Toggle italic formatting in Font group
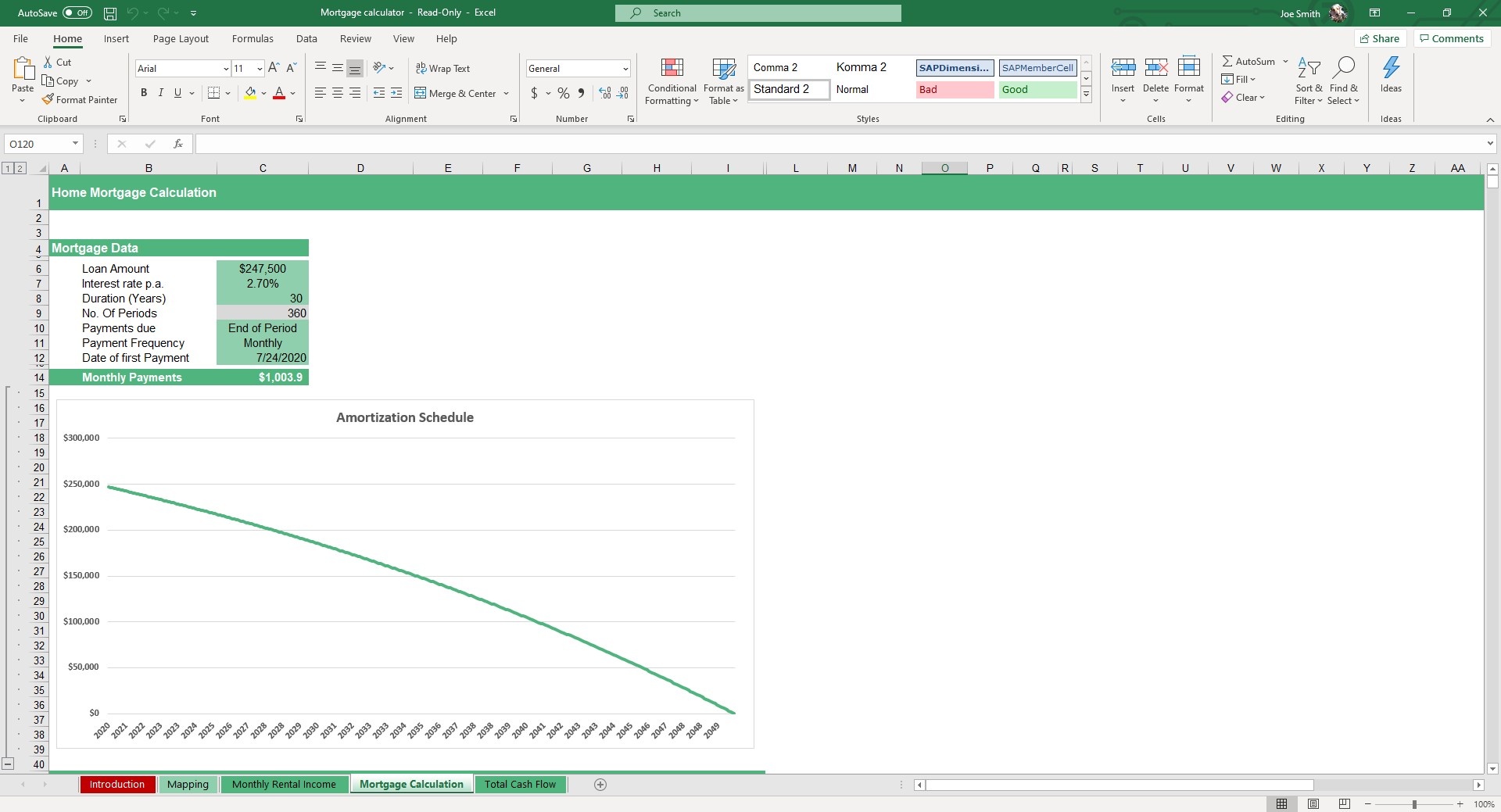Screen dimensions: 1501x812 click(x=161, y=93)
